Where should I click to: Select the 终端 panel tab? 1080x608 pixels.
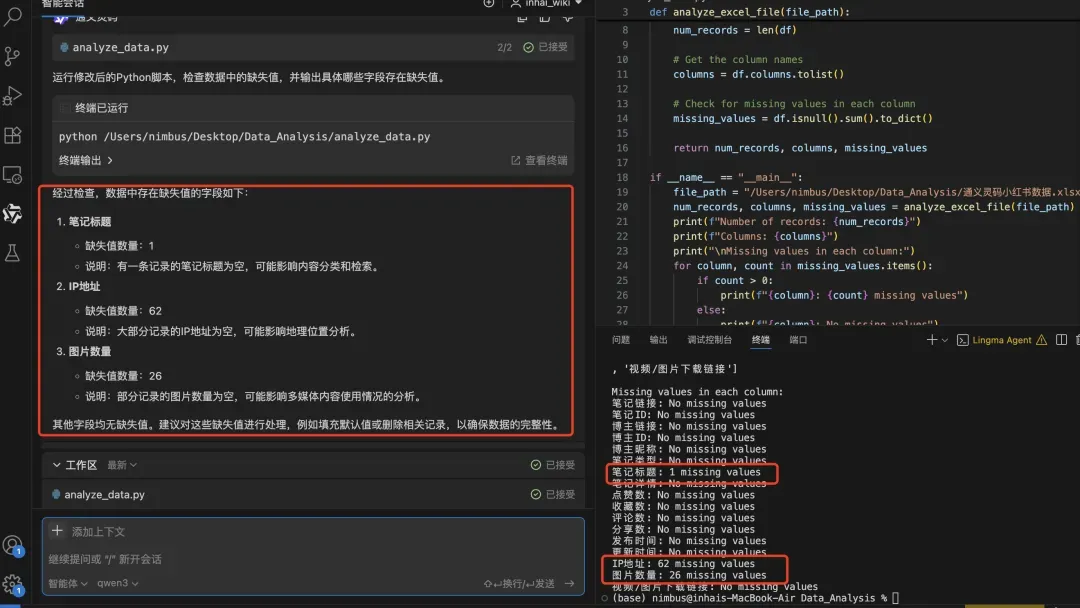coord(760,339)
